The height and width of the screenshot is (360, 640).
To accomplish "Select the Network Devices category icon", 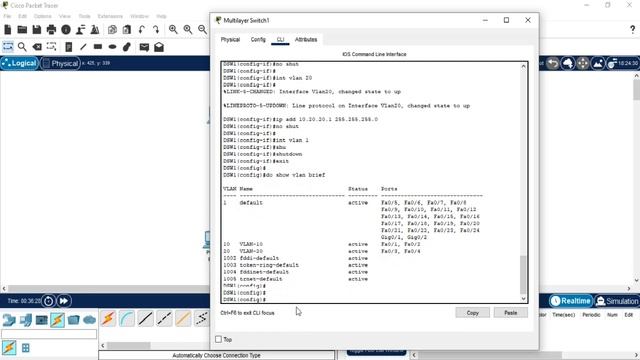I will pos(9,320).
